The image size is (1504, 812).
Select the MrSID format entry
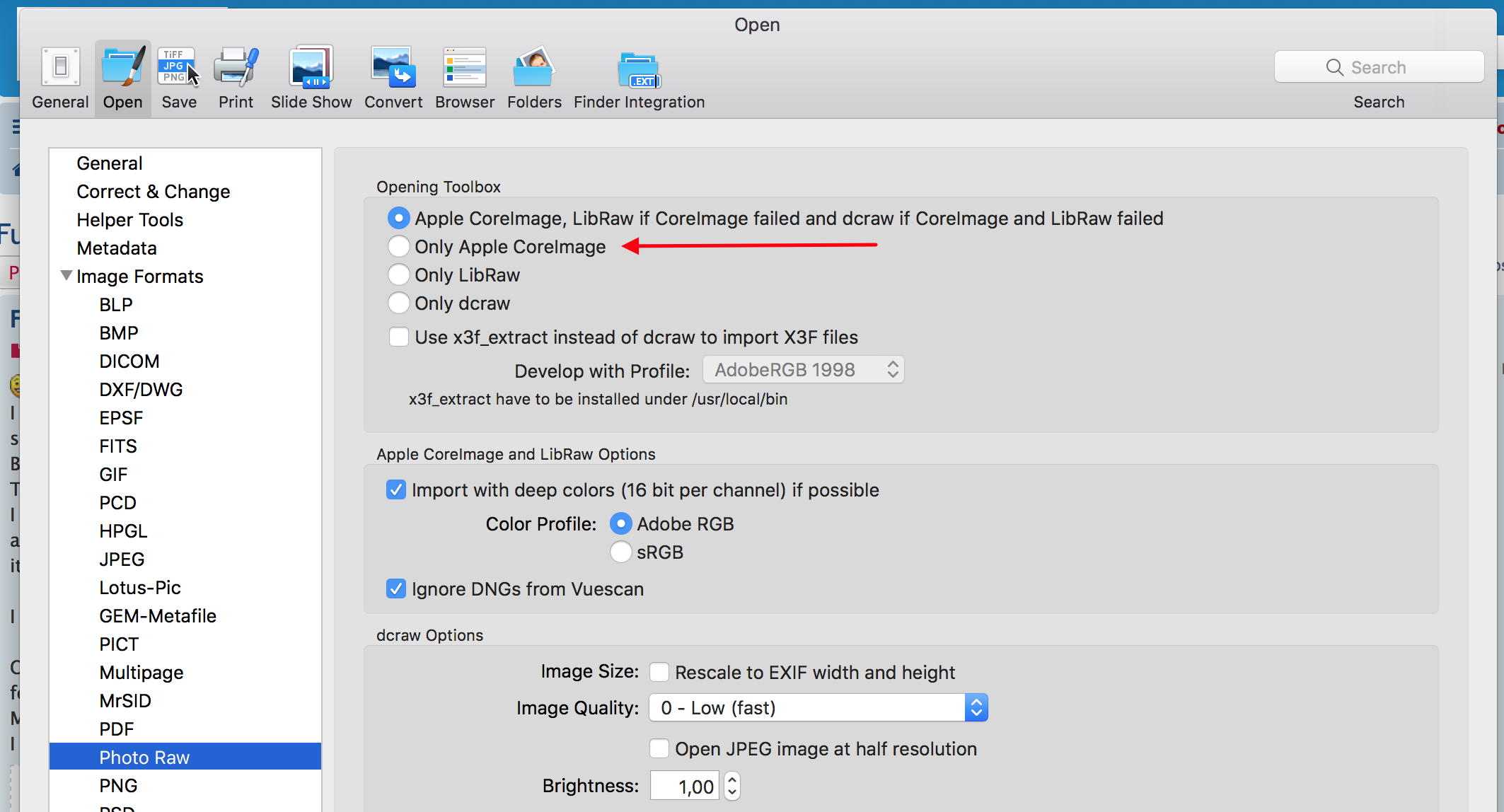(x=185, y=700)
